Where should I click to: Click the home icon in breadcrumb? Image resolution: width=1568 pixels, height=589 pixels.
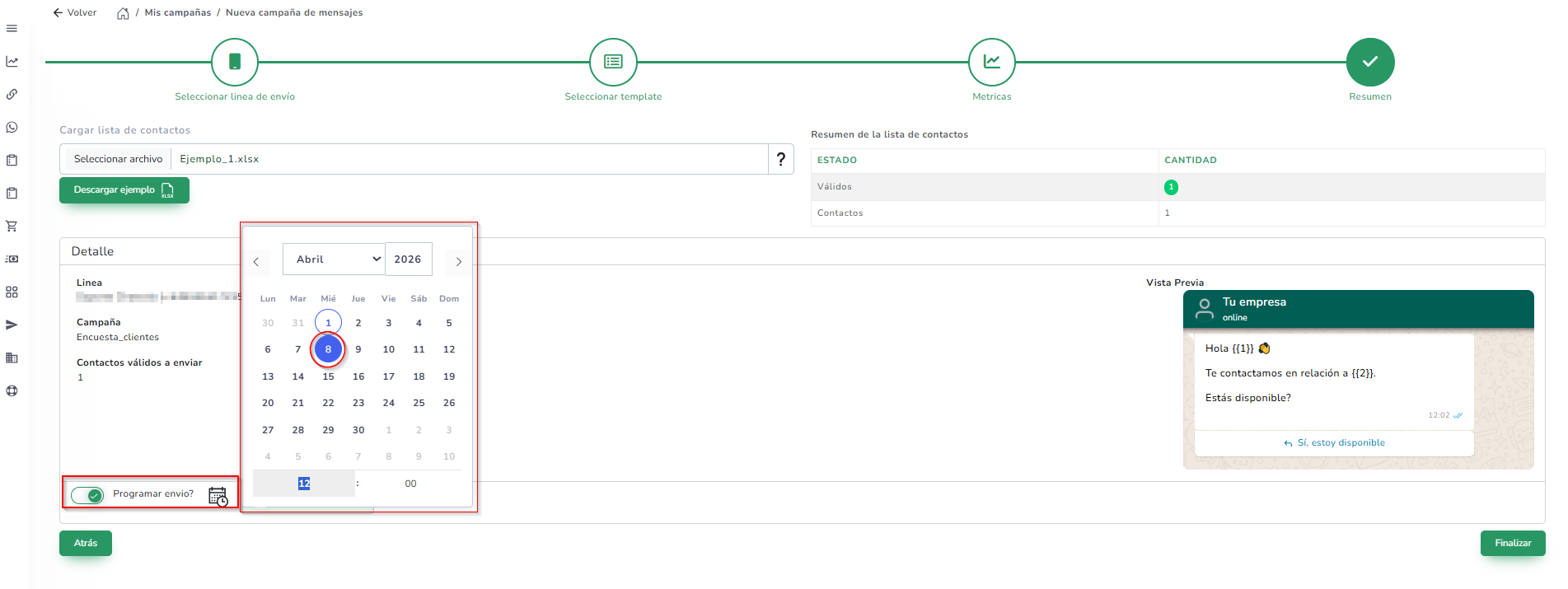[123, 13]
